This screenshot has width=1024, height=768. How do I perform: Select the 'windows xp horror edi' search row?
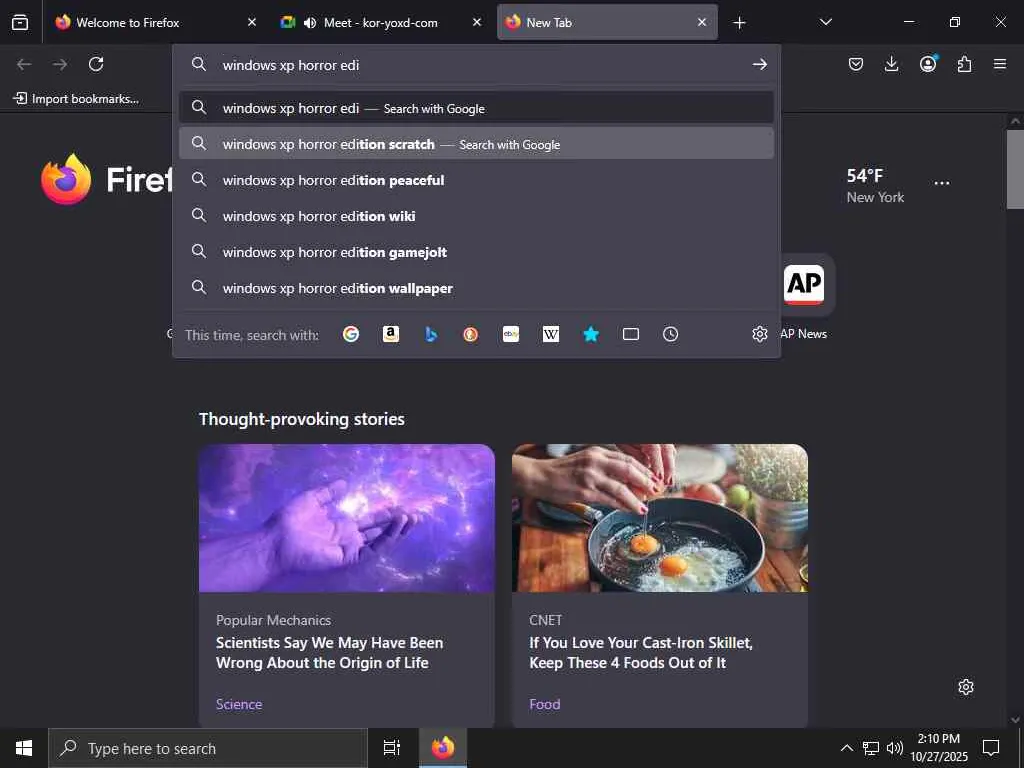click(x=476, y=108)
